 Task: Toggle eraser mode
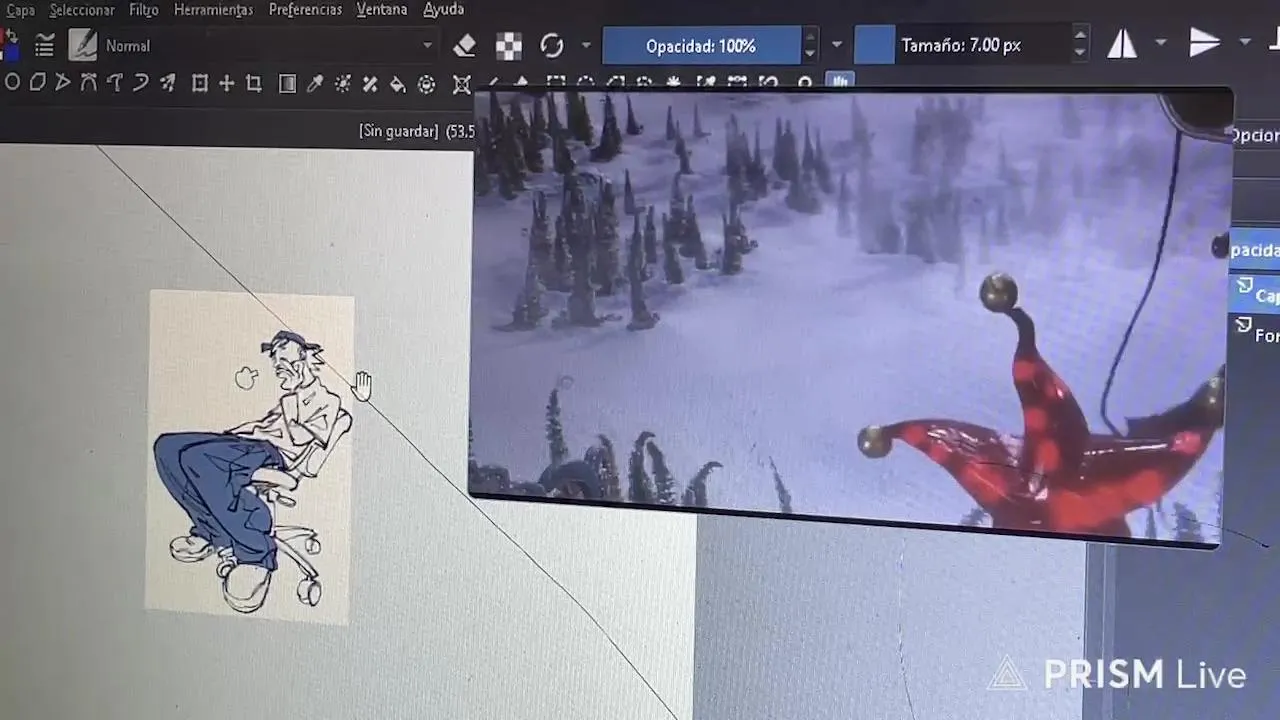464,45
